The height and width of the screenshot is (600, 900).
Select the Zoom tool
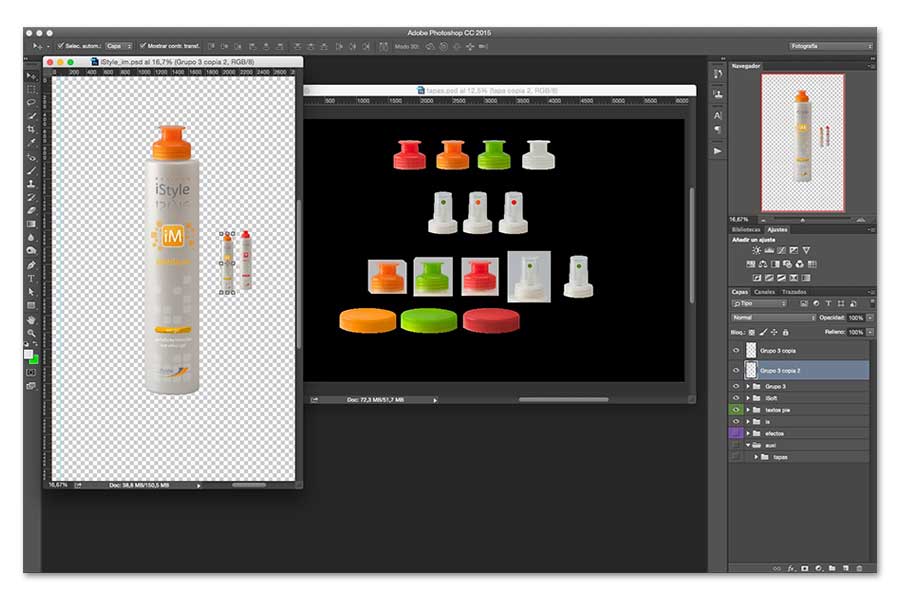(31, 333)
